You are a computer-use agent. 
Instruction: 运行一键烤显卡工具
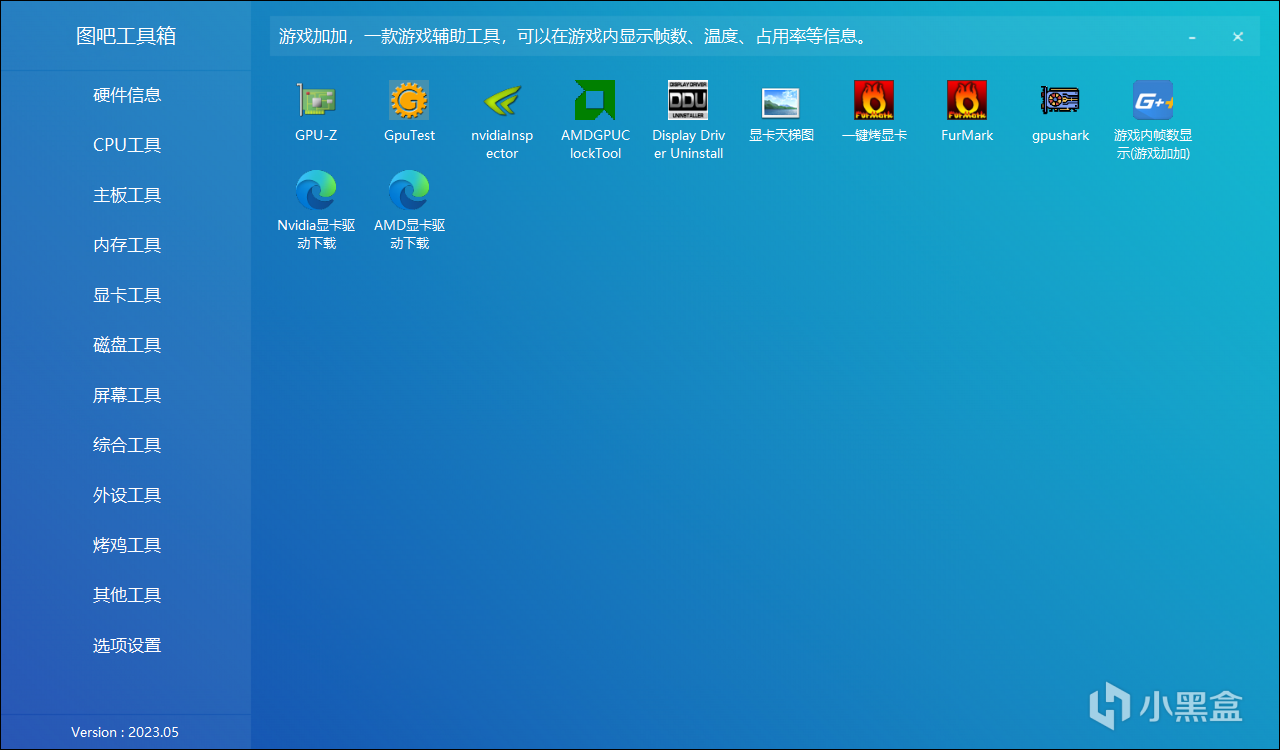874,110
